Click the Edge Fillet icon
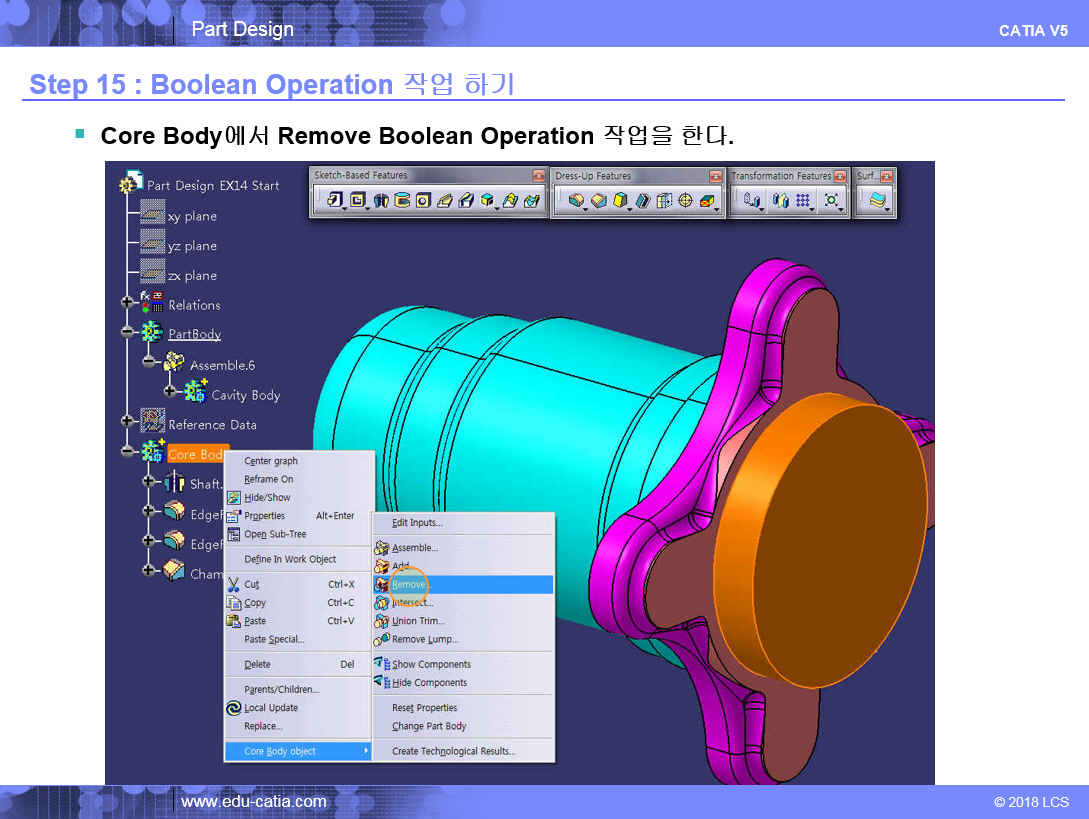Screen dimensions: 1089x819 pyautogui.click(x=577, y=201)
